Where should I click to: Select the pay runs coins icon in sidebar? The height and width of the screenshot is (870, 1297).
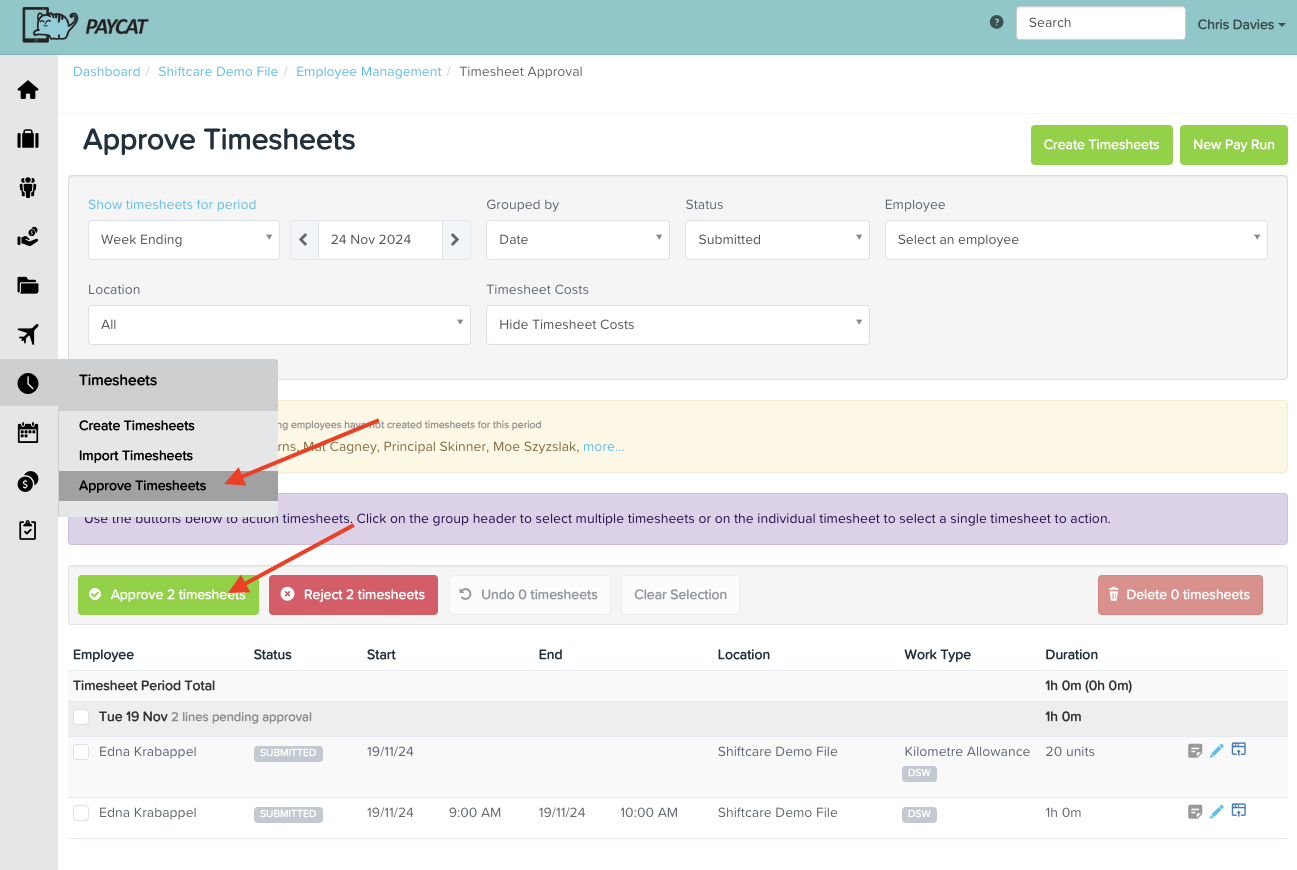(x=28, y=481)
